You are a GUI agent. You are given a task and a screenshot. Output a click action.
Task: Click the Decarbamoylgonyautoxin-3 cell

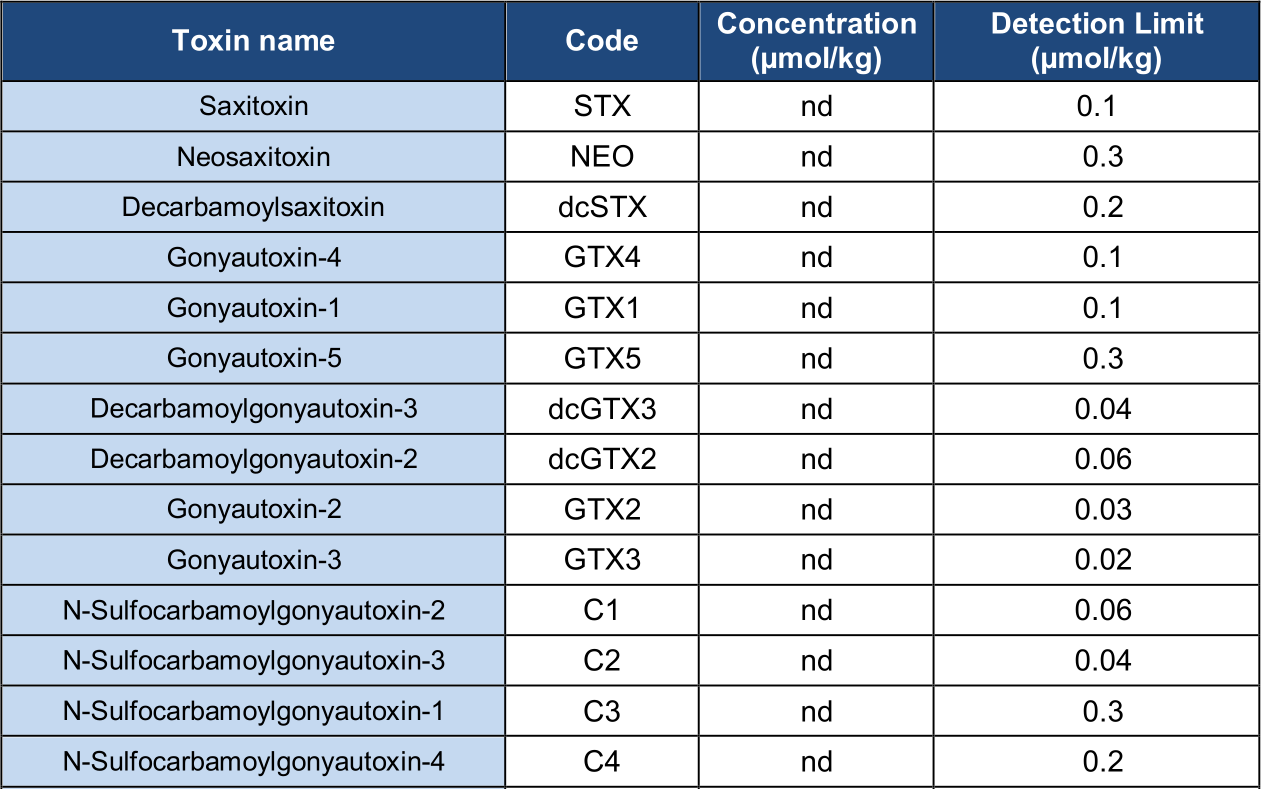click(x=253, y=409)
